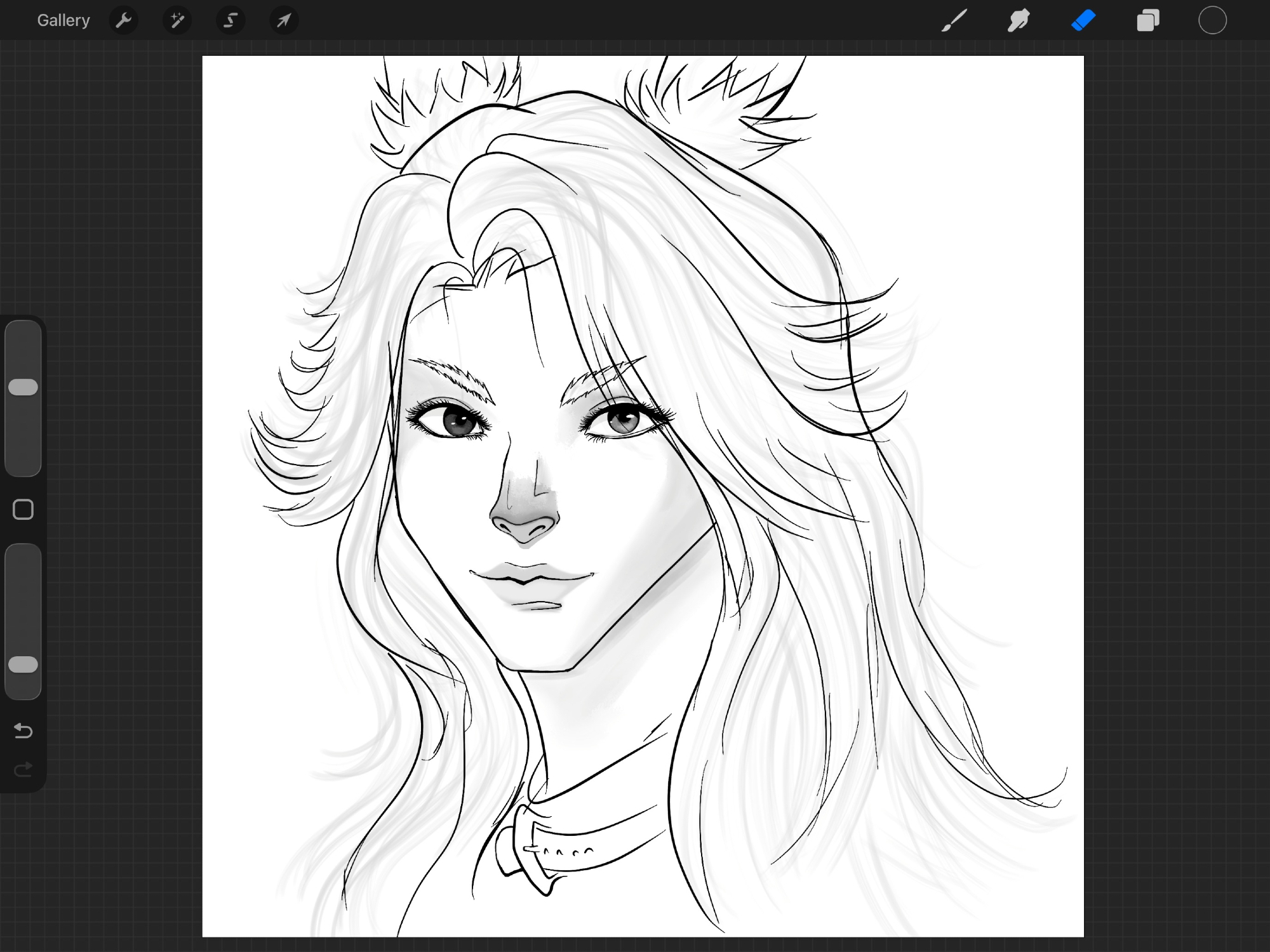Activate the Transform arrow tool

[284, 20]
